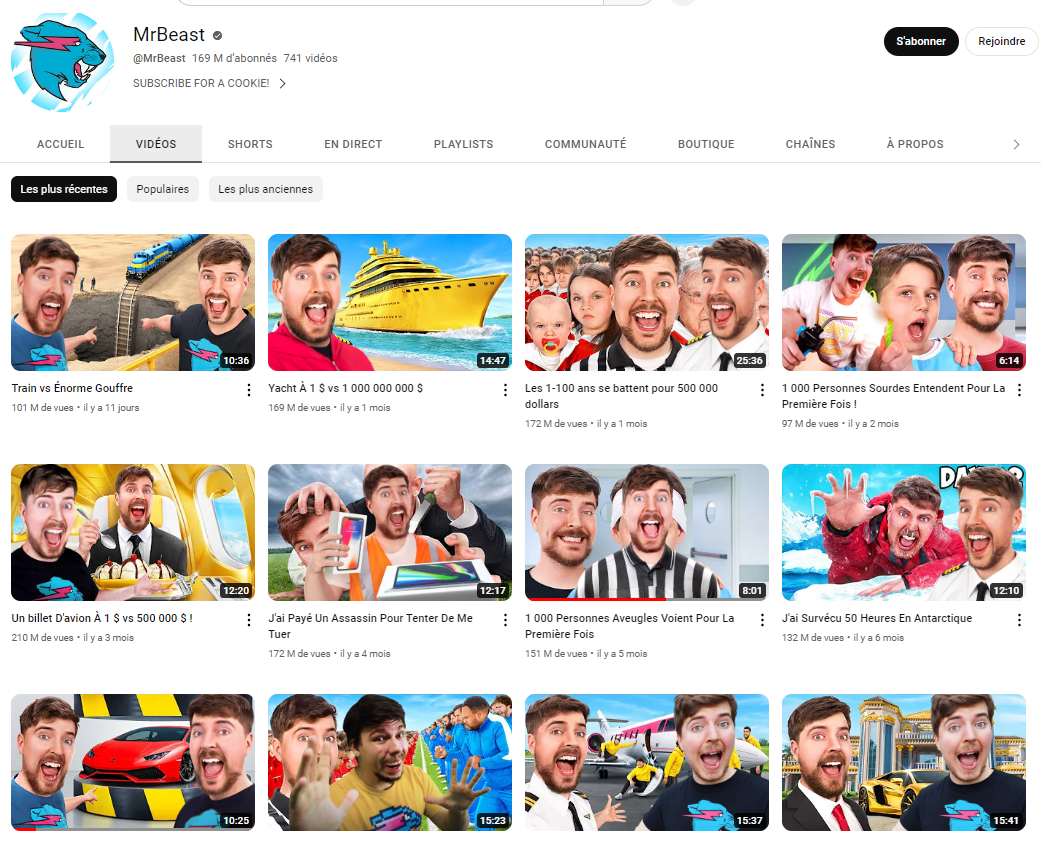
Task: Click title 'Train vs Énorme Gouffre'
Action: coord(72,388)
